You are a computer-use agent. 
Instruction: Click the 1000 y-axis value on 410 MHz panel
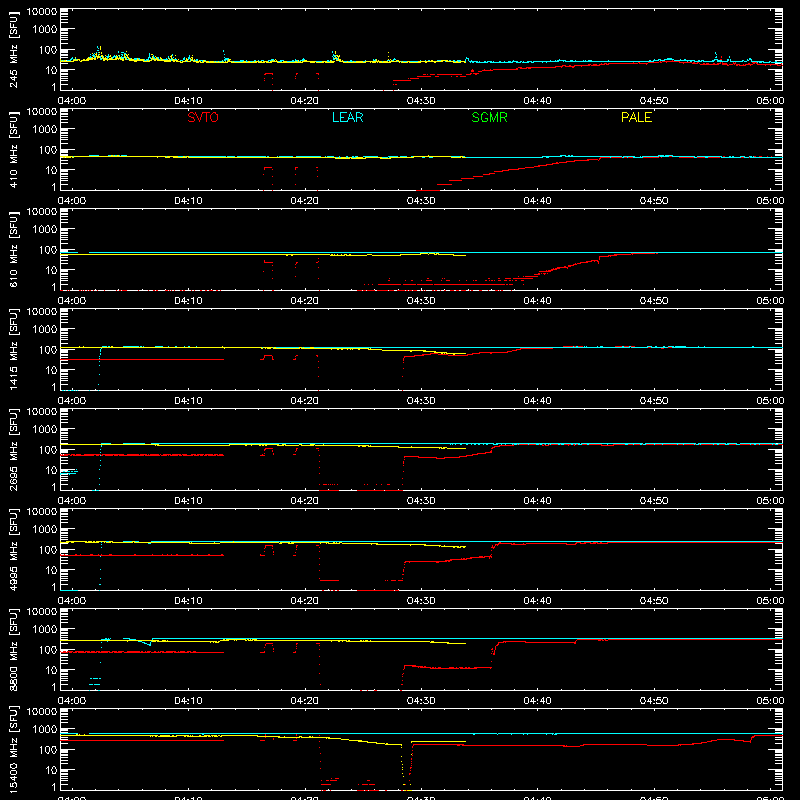coord(45,130)
